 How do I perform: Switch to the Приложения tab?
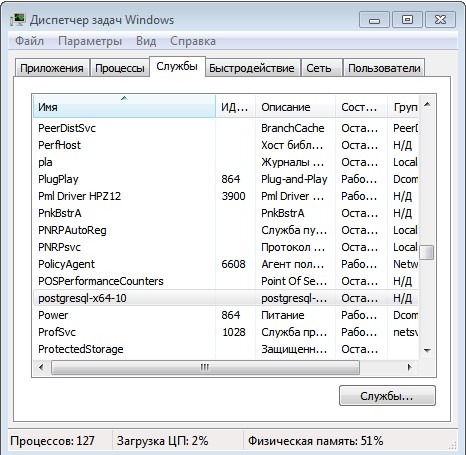(52, 68)
